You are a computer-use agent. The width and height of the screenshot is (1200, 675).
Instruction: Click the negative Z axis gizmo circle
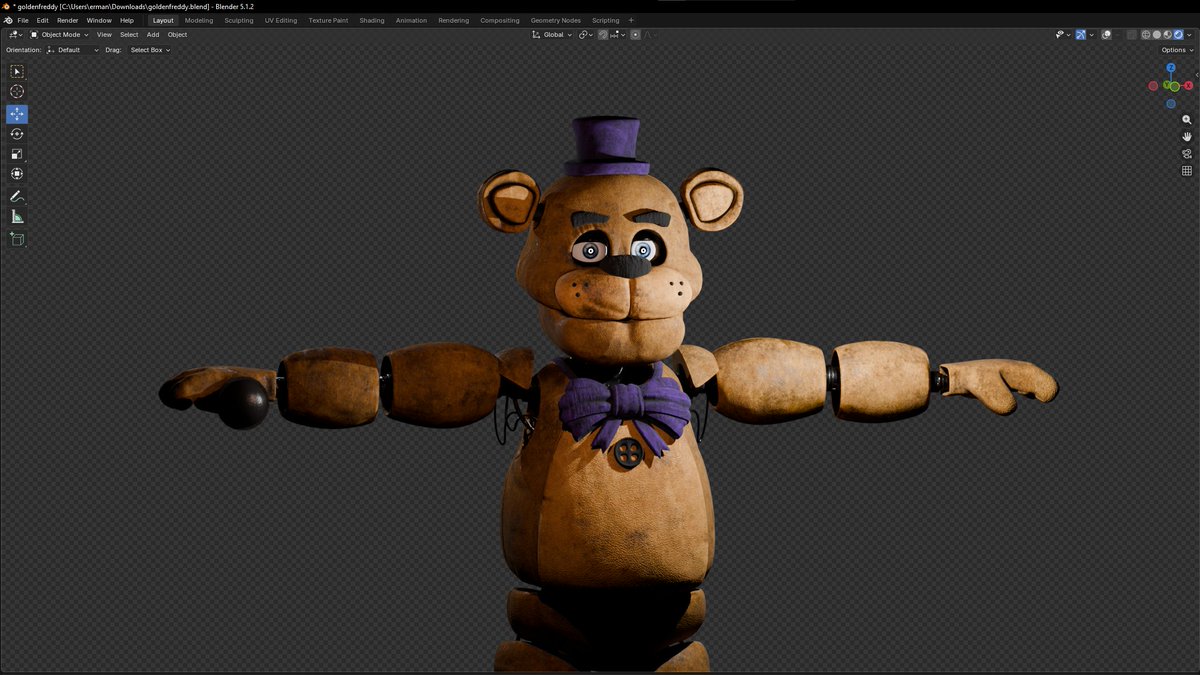pos(1171,103)
